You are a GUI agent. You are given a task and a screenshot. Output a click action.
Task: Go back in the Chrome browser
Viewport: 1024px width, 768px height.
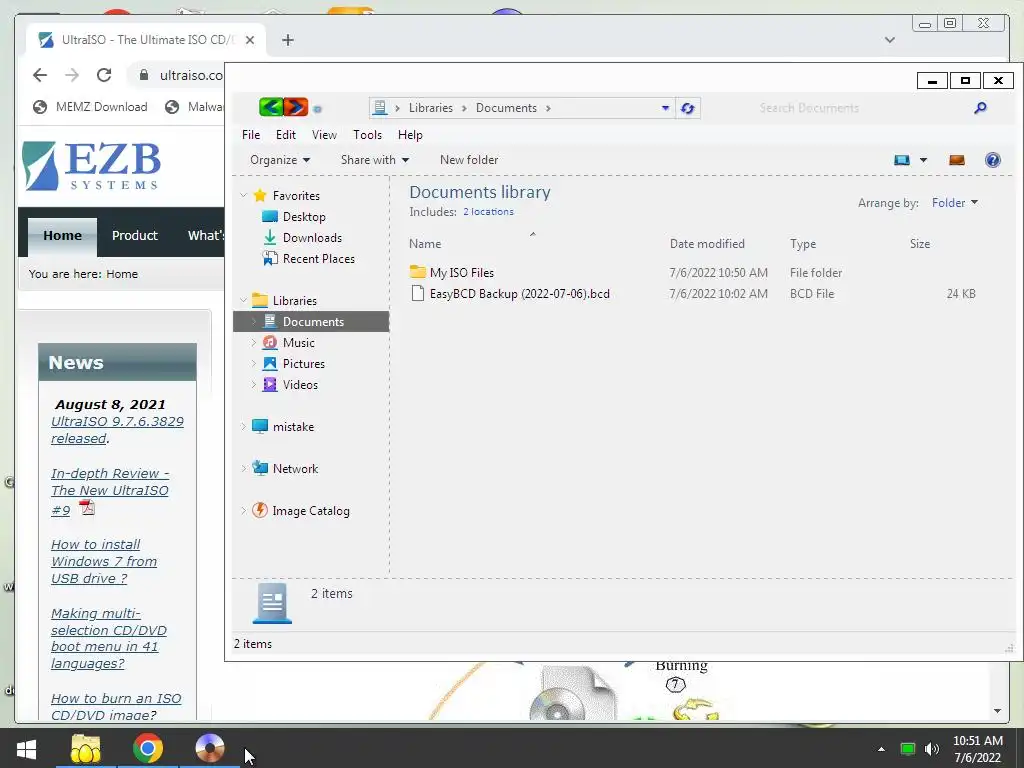(40, 75)
